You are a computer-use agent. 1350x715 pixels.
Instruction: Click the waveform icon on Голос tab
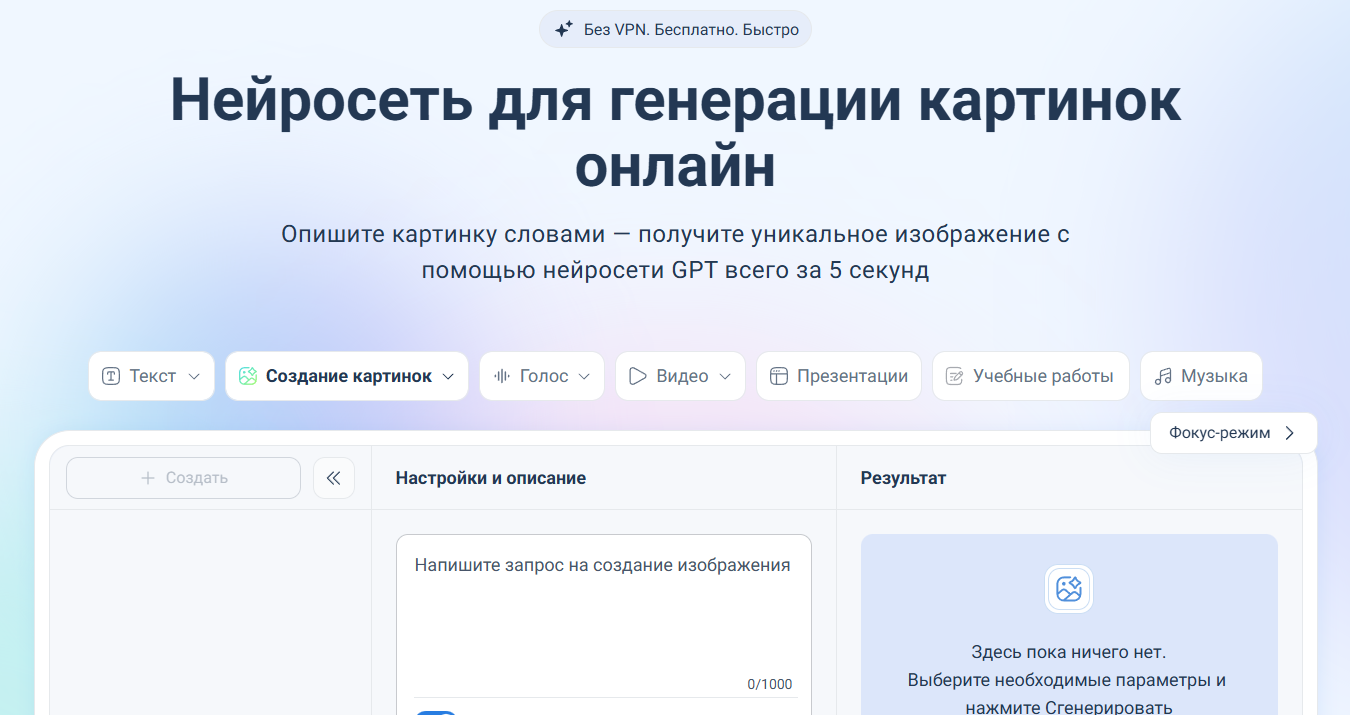[502, 376]
